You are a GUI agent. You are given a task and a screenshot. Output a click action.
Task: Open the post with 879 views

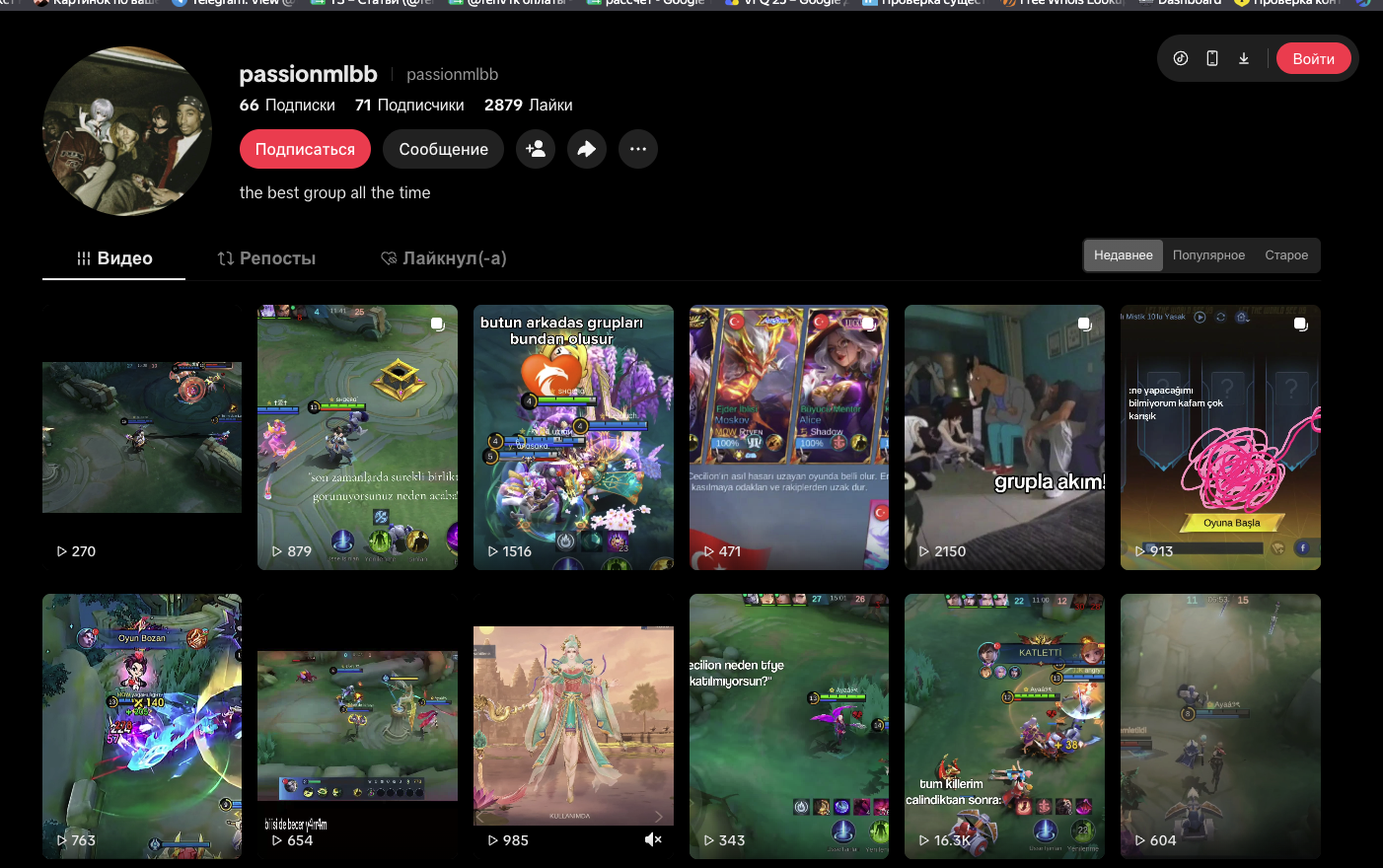pyautogui.click(x=357, y=437)
